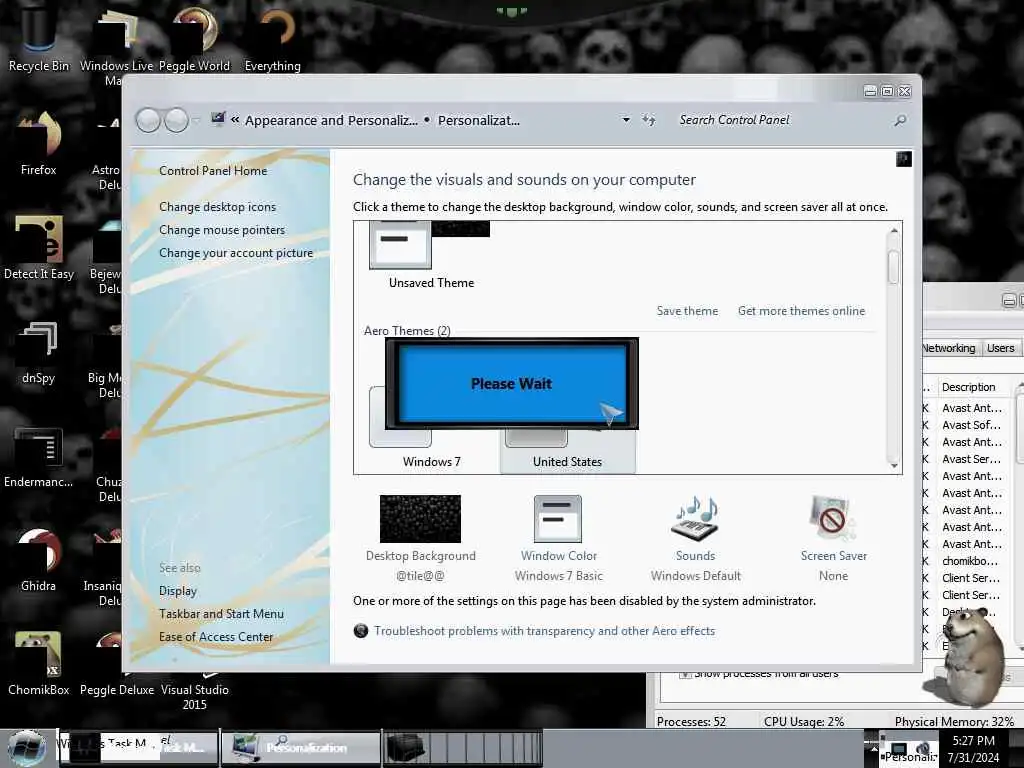1024x768 pixels.
Task: Click the refresh button beside address bar
Action: [648, 120]
